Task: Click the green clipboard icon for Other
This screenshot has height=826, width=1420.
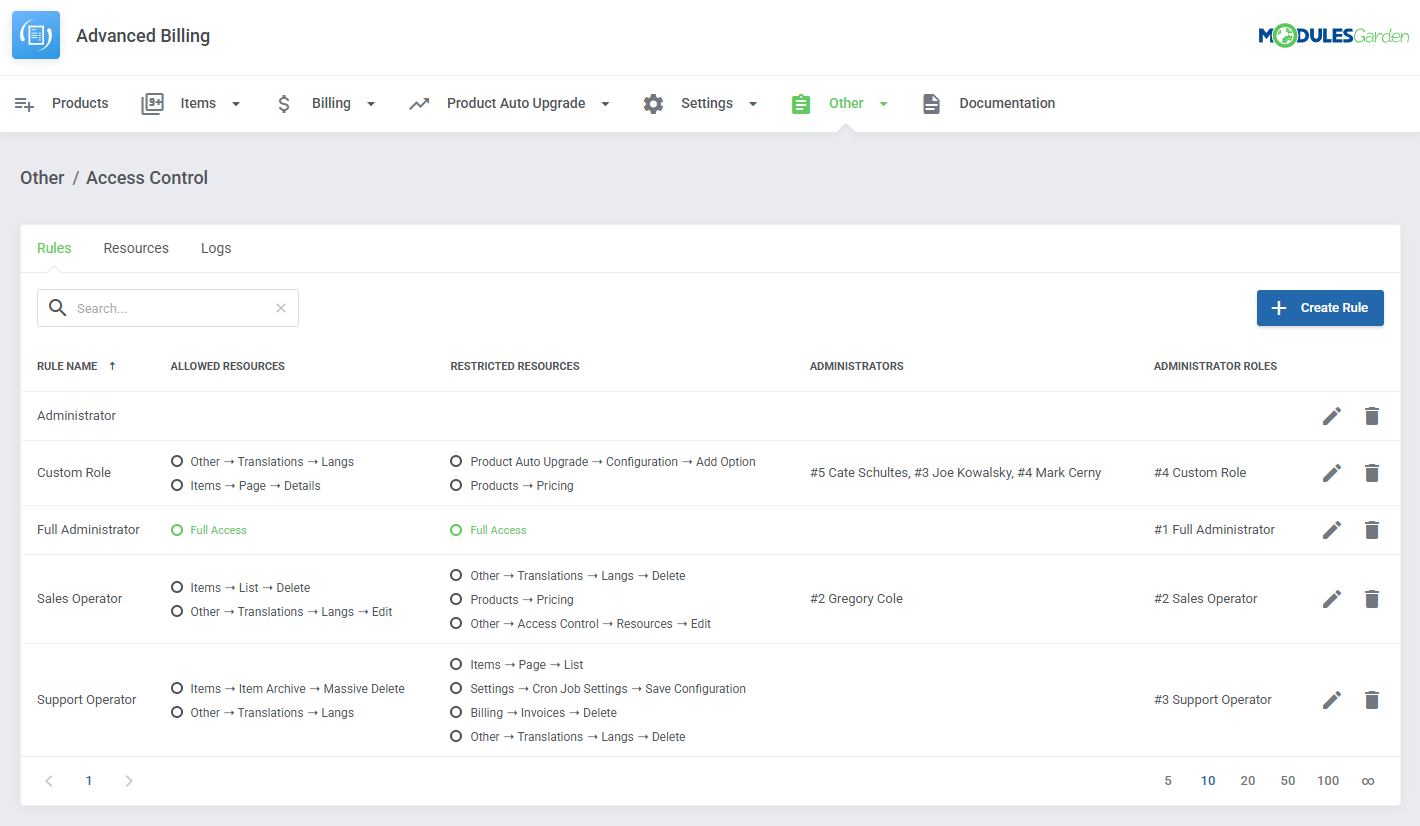Action: (800, 103)
